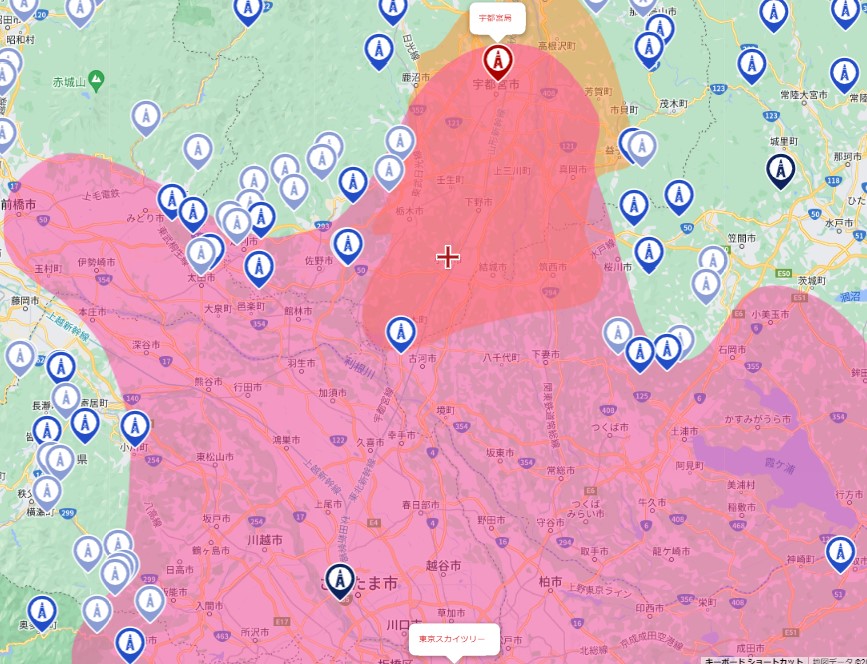Select the dark navy tower marker at さいたま市
This screenshot has height=664, width=867.
tap(341, 579)
